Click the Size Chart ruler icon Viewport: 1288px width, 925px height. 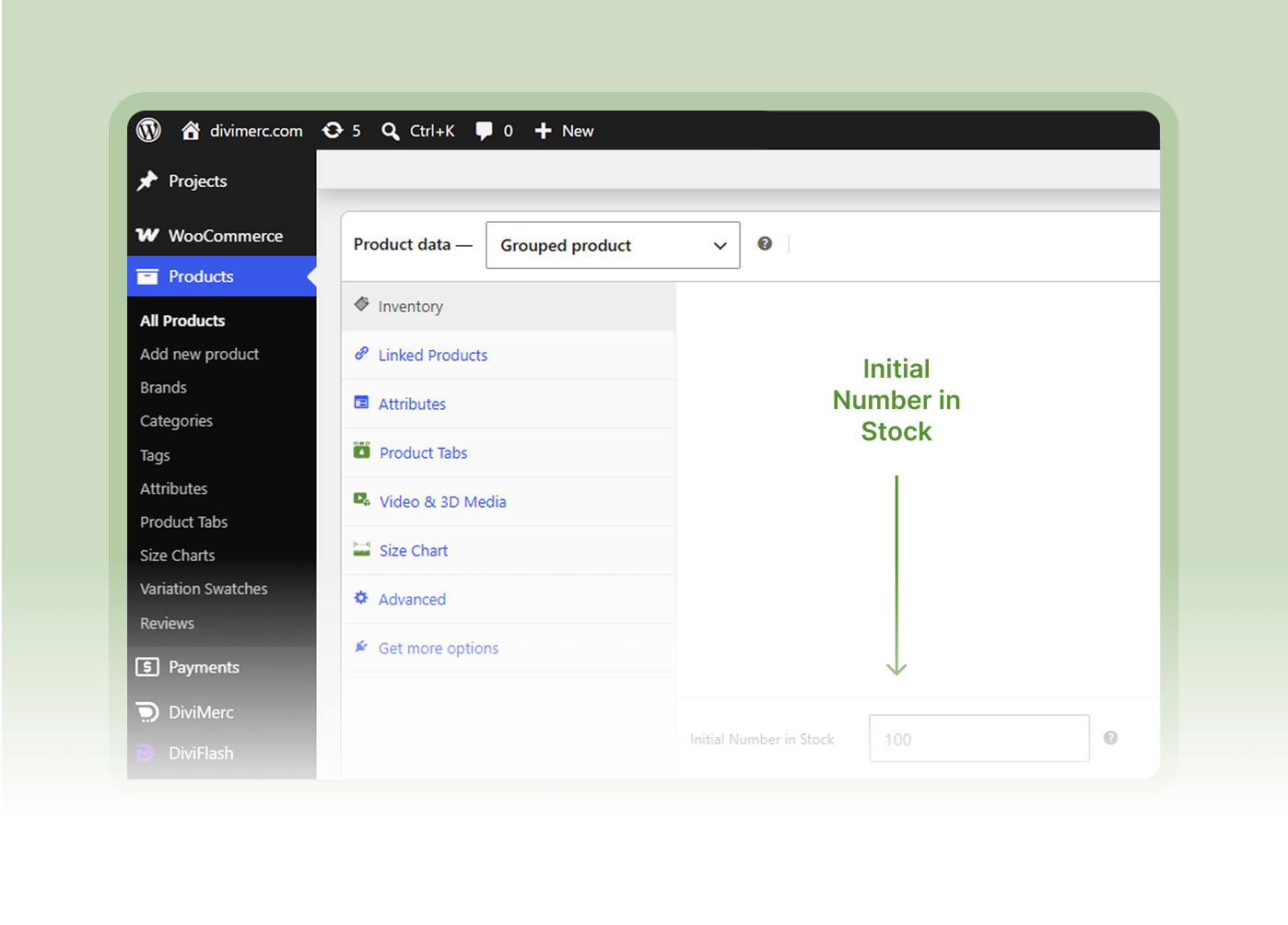[362, 549]
